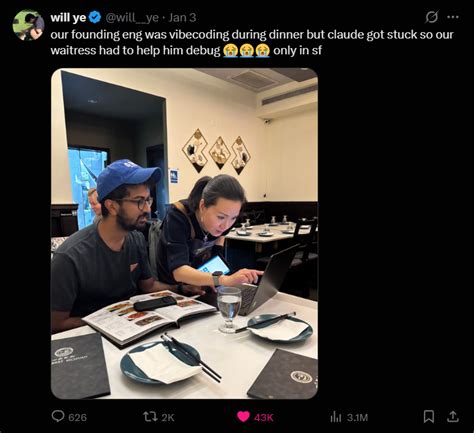The height and width of the screenshot is (433, 474).
Task: Open will ye's profile avatar
Action: tap(28, 25)
